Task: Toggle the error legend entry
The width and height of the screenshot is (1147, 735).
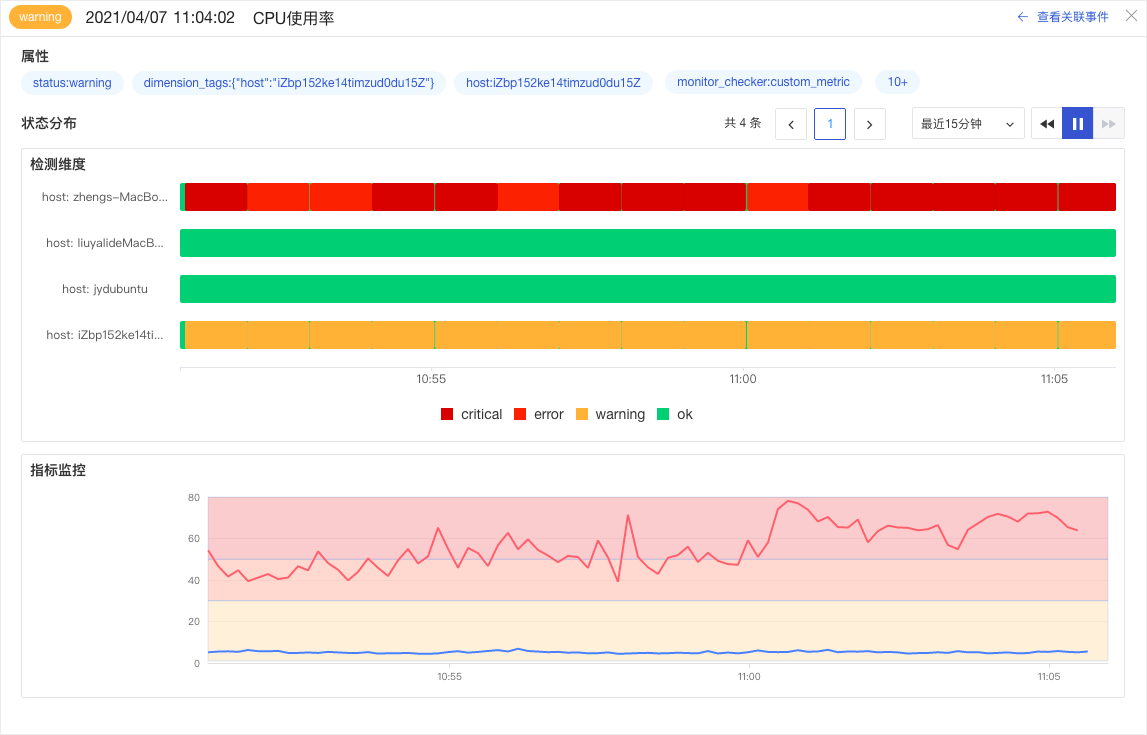Action: [539, 414]
